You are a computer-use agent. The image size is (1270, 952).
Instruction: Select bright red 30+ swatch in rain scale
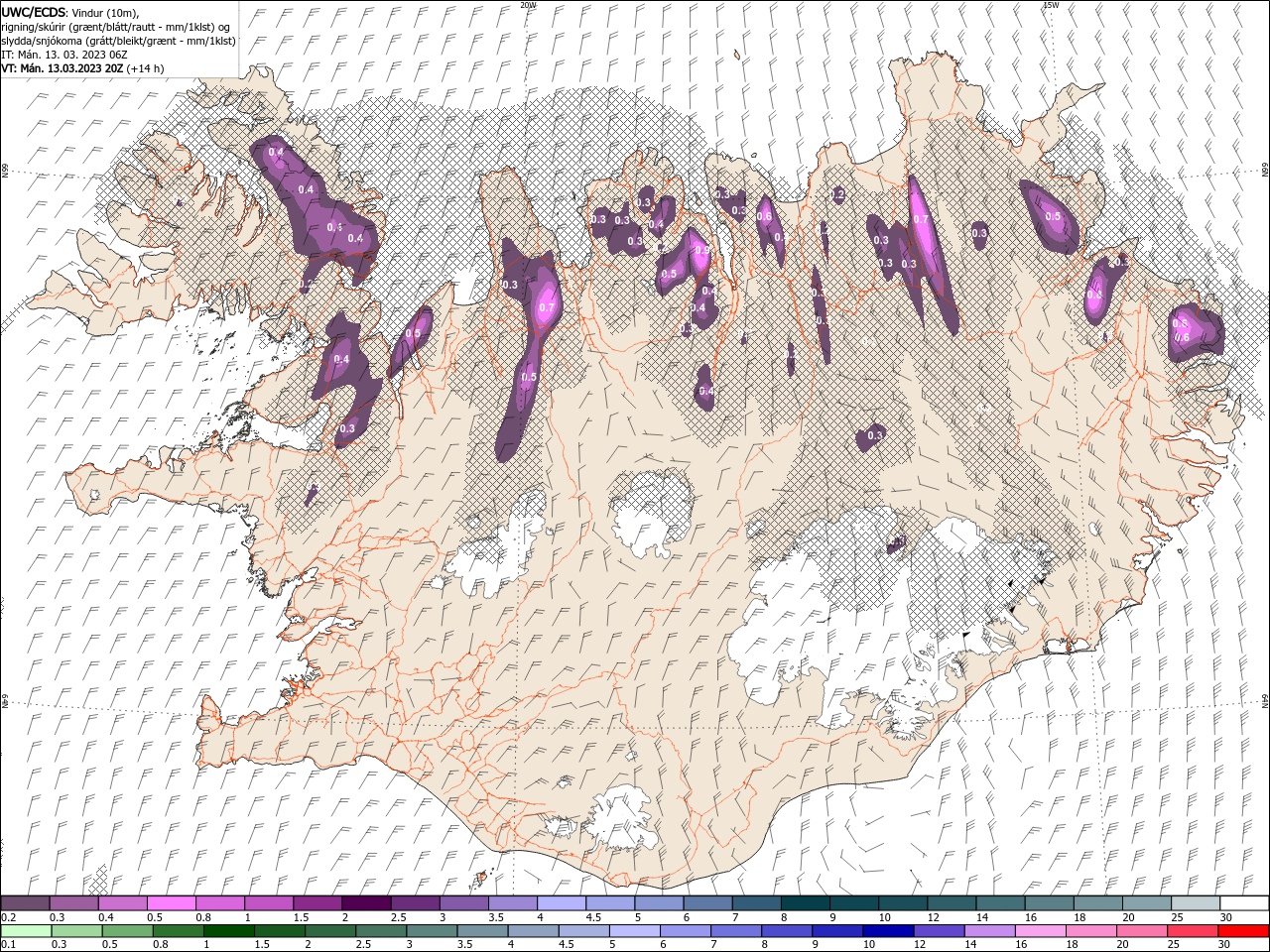[1243, 931]
